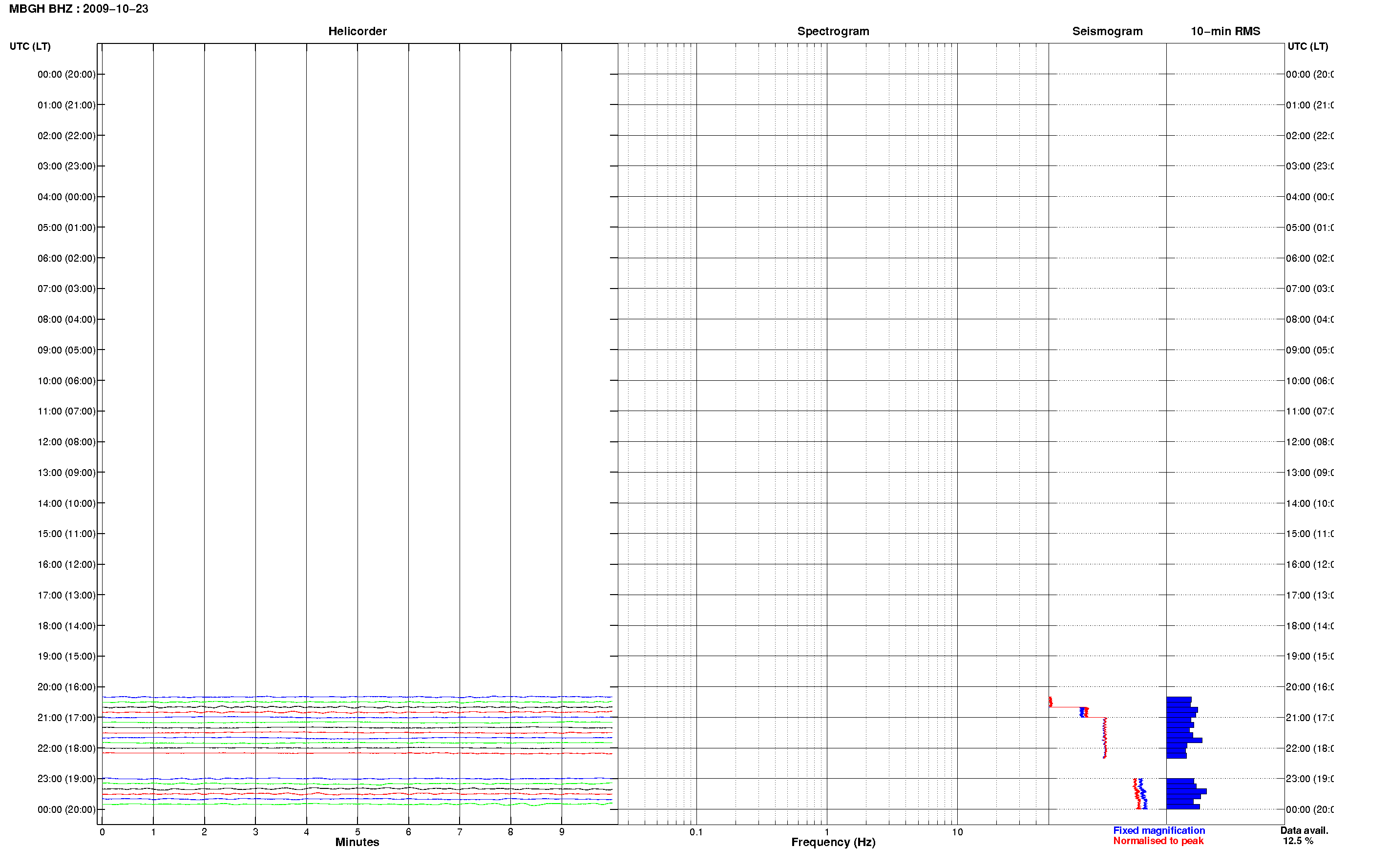Screen dimensions: 1389x868
Task: Click the left '06:00 (02:00)' time label
Action: coord(66,258)
